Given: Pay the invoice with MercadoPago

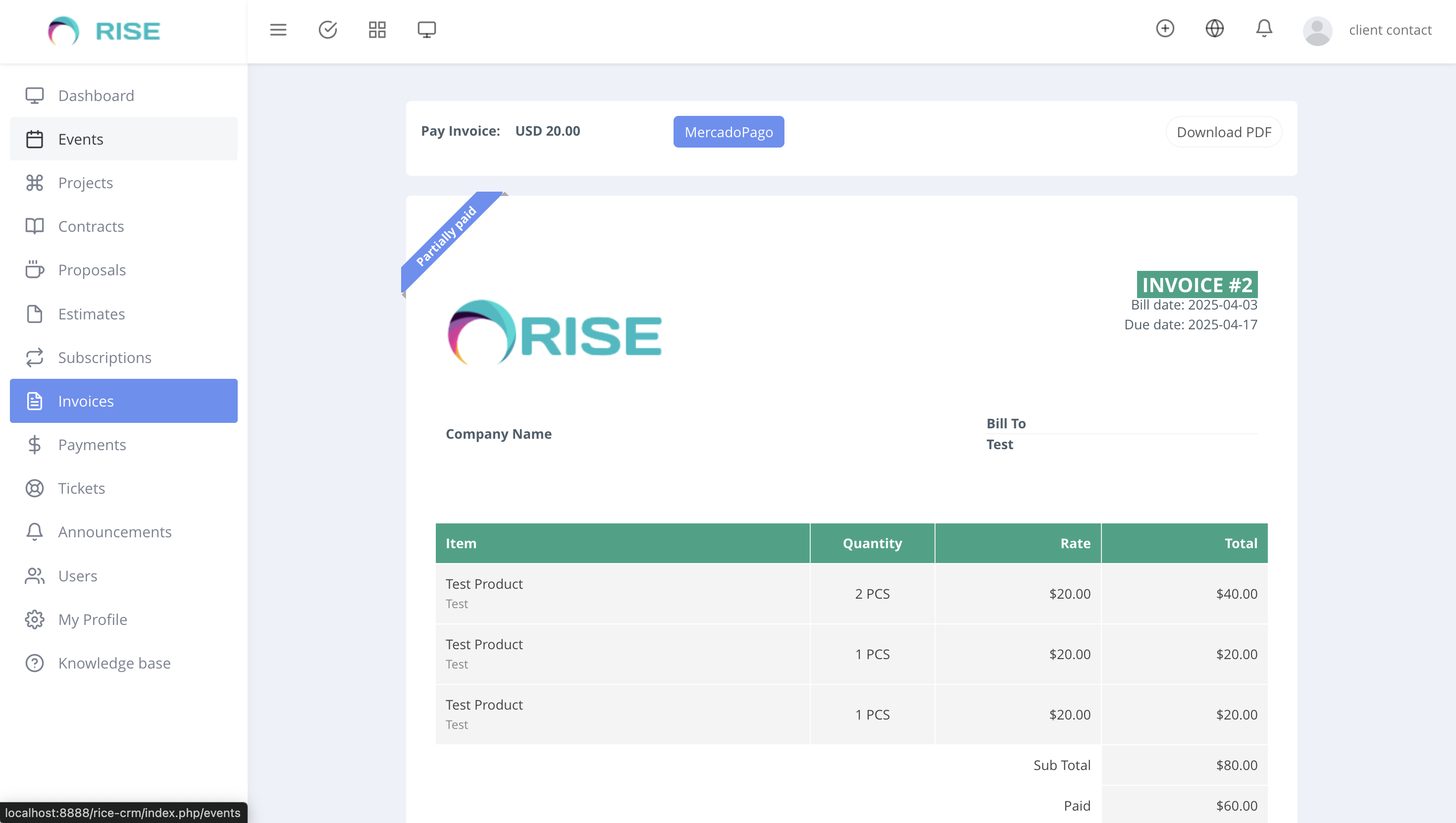Looking at the screenshot, I should pyautogui.click(x=728, y=131).
